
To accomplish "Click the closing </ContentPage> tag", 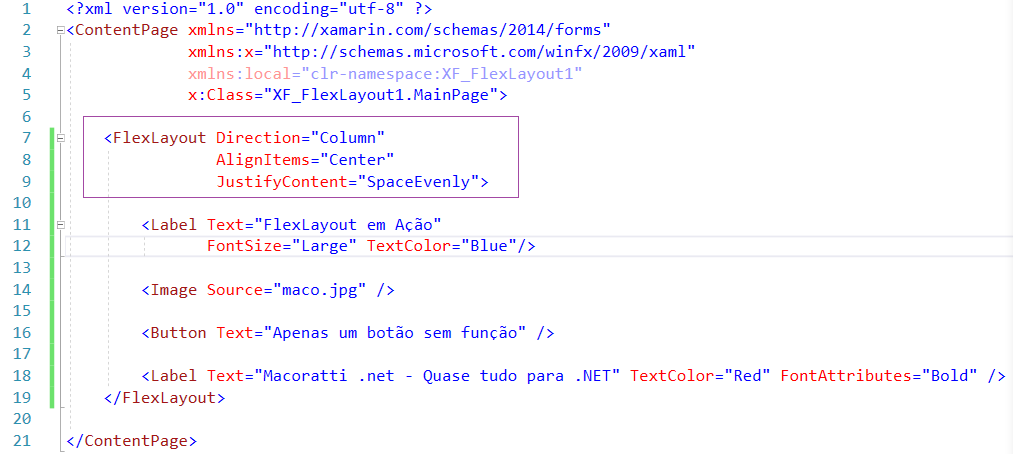I will coord(131,441).
